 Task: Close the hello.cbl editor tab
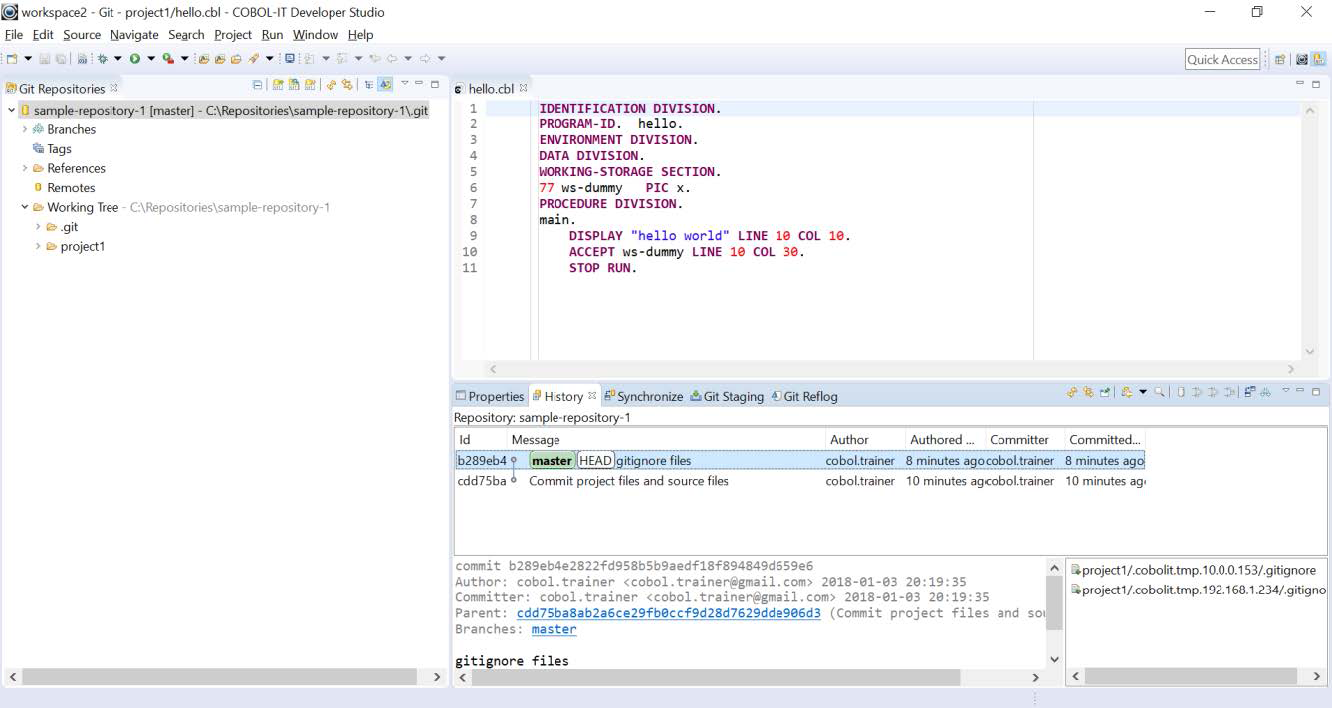click(x=523, y=88)
